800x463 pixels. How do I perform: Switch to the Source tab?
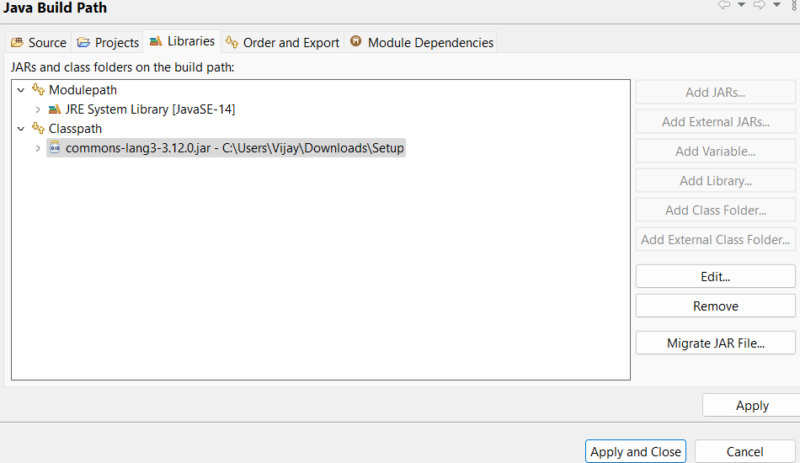(38, 43)
